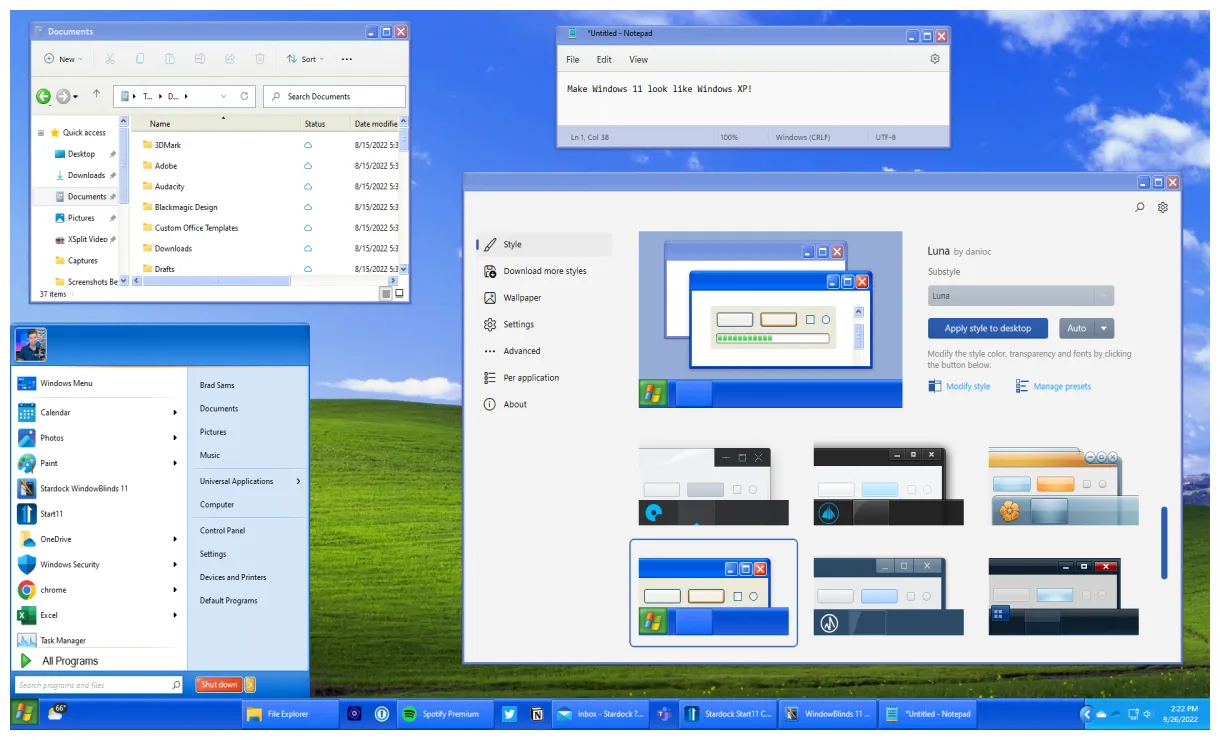Click the Paste icon in Explorer toolbar
Screen dimensions: 1220x740
(x=169, y=58)
